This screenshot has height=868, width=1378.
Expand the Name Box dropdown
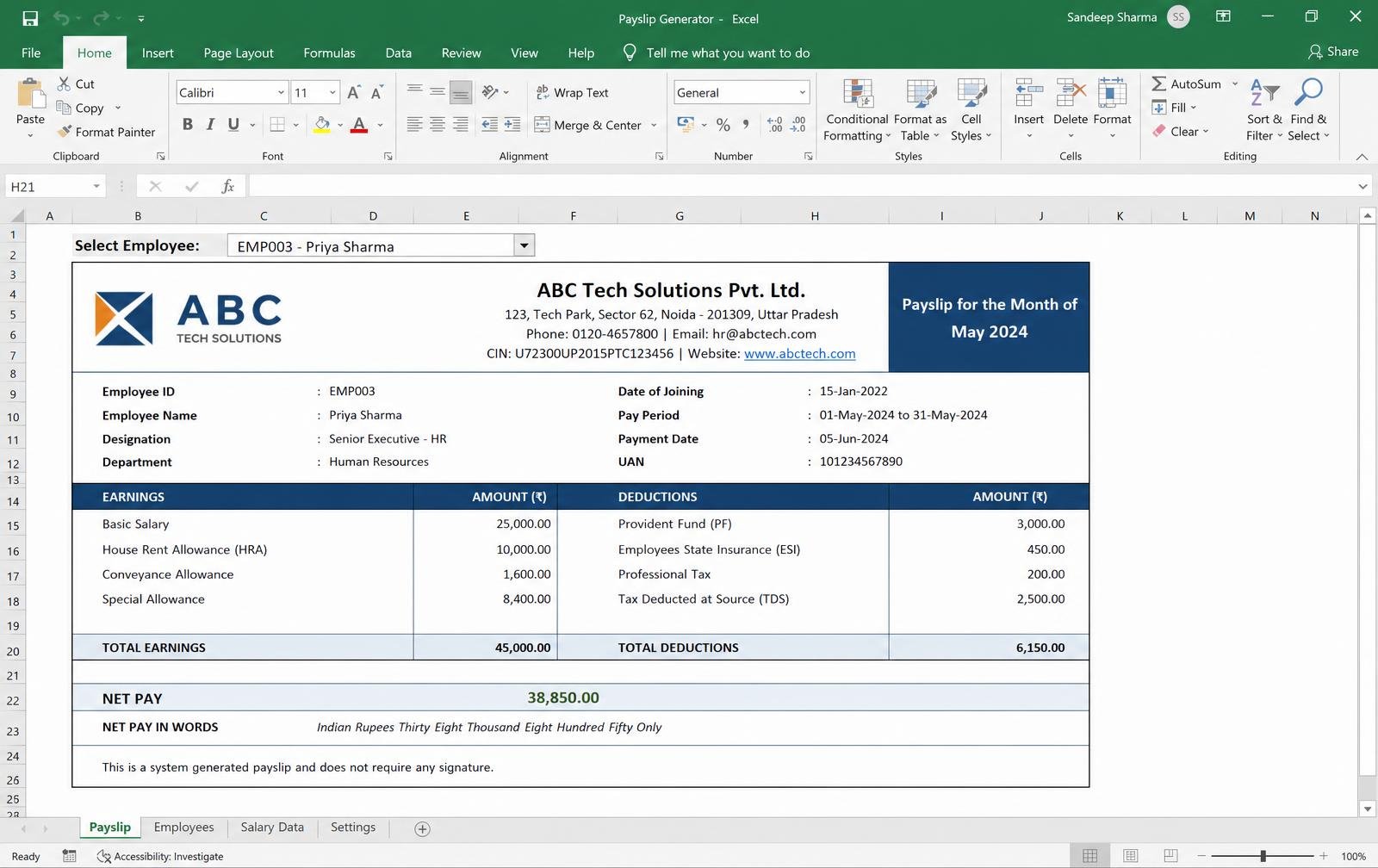pyautogui.click(x=96, y=186)
